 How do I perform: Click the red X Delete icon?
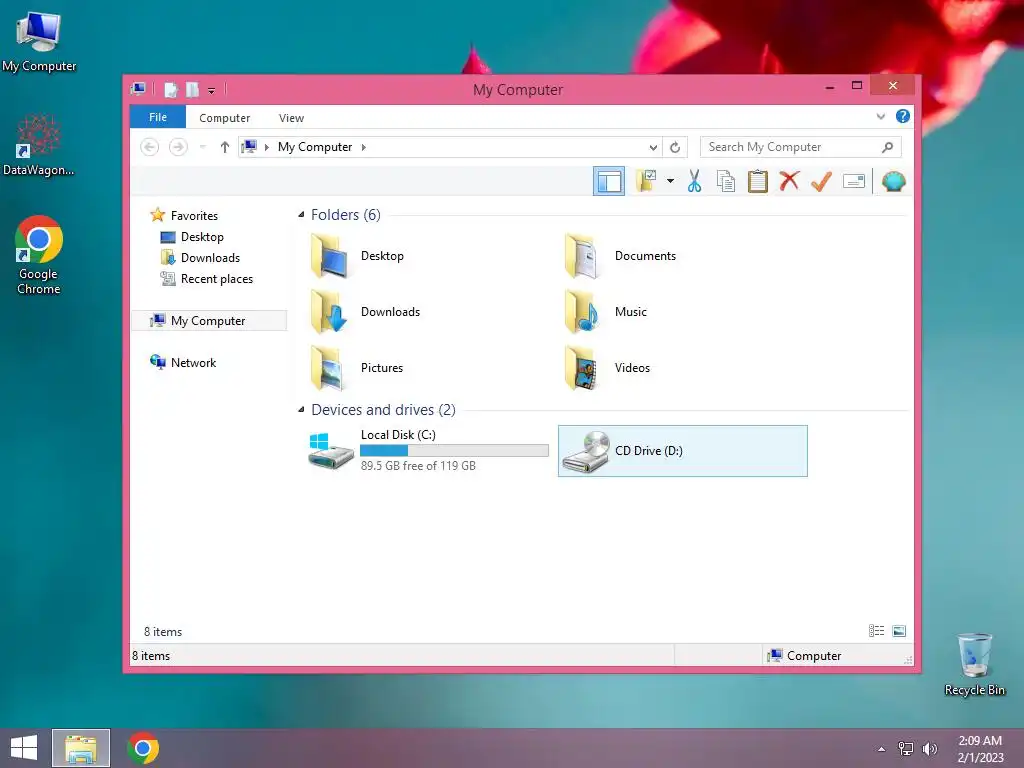(x=789, y=181)
